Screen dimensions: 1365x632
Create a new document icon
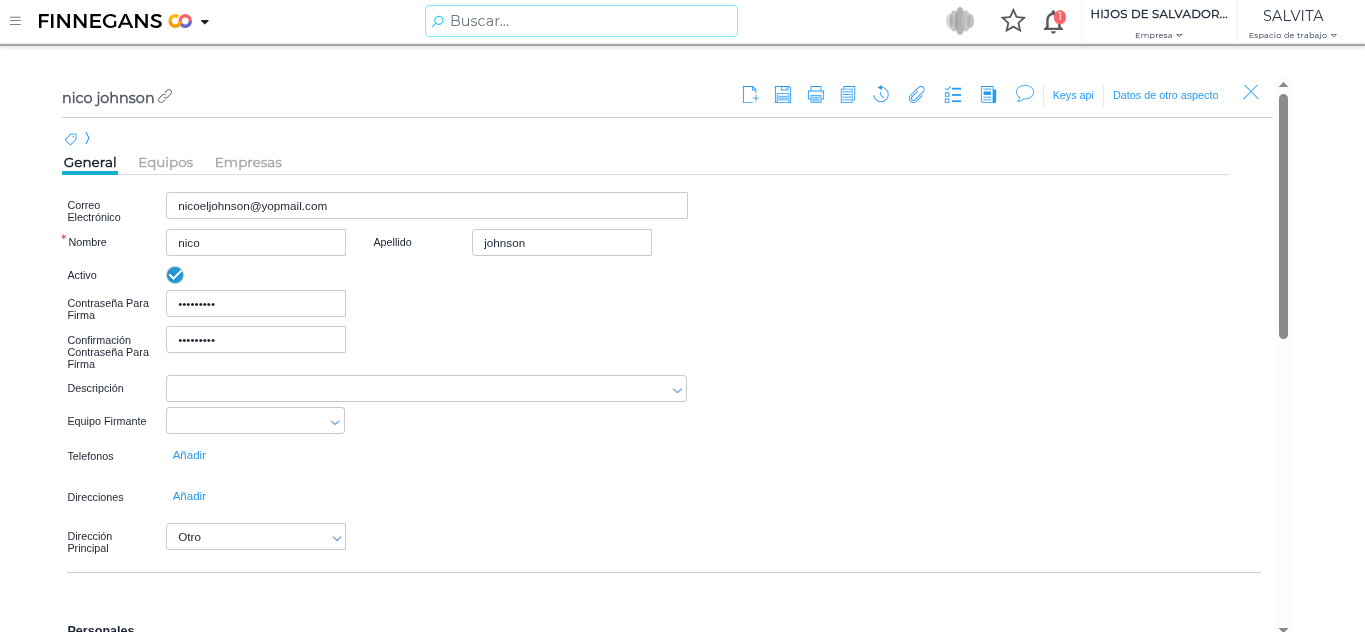coord(750,94)
